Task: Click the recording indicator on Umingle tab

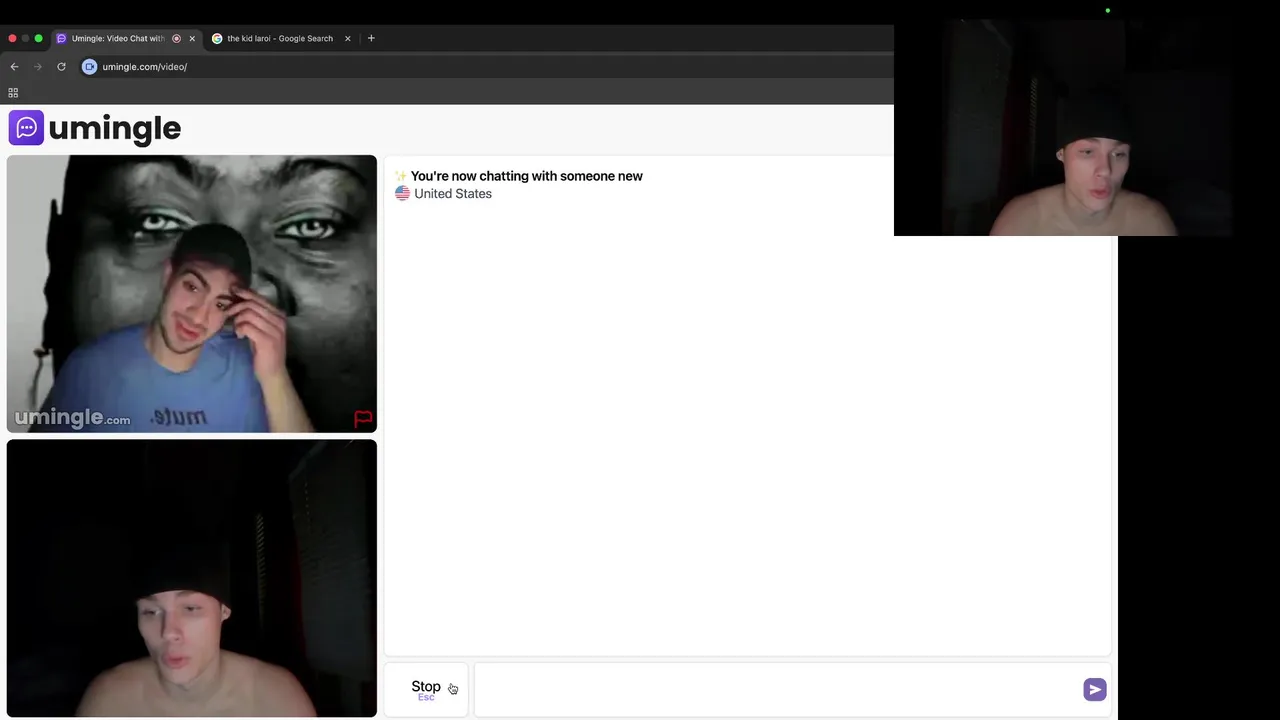Action: (x=176, y=38)
